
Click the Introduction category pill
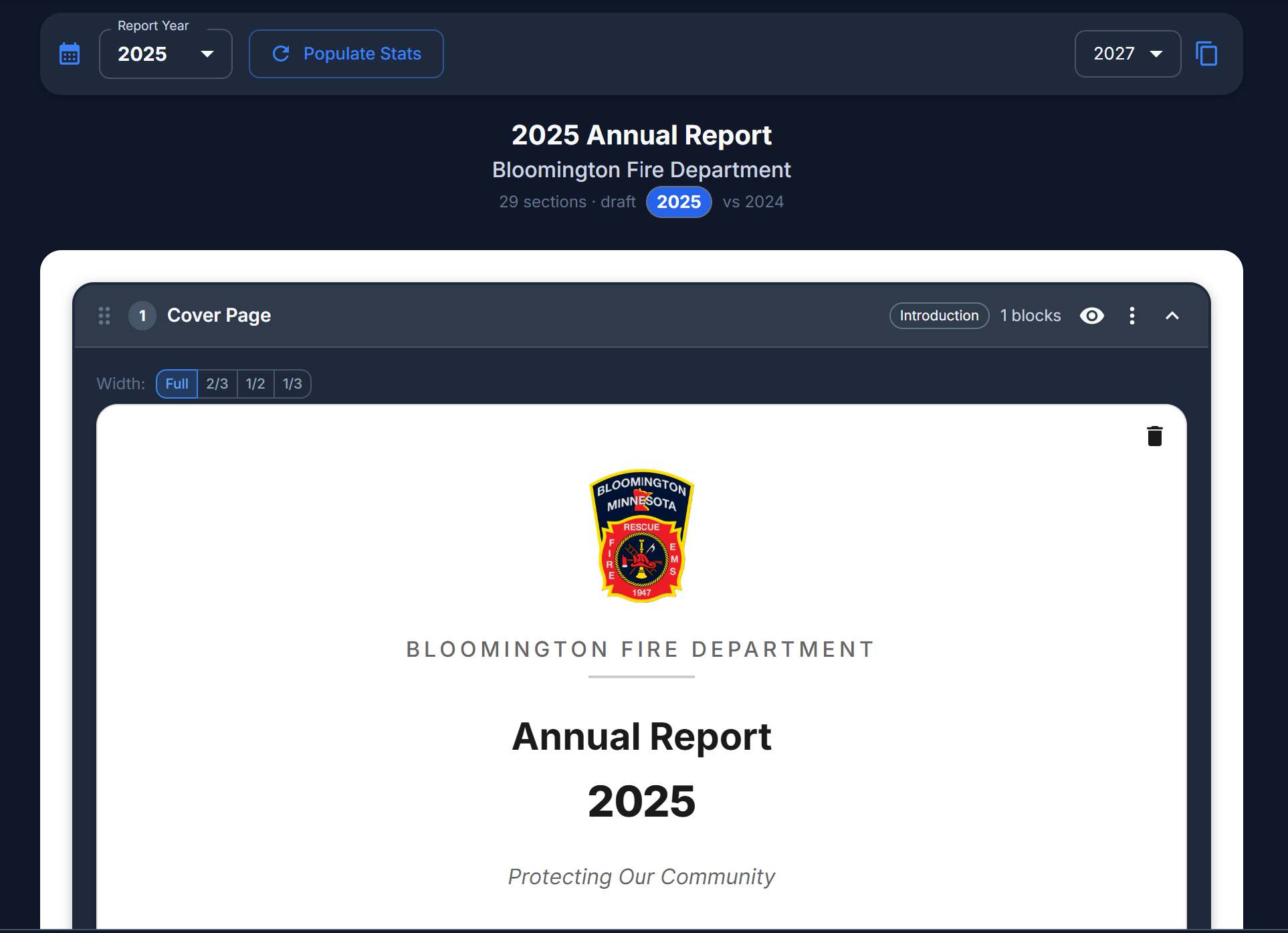coord(939,315)
